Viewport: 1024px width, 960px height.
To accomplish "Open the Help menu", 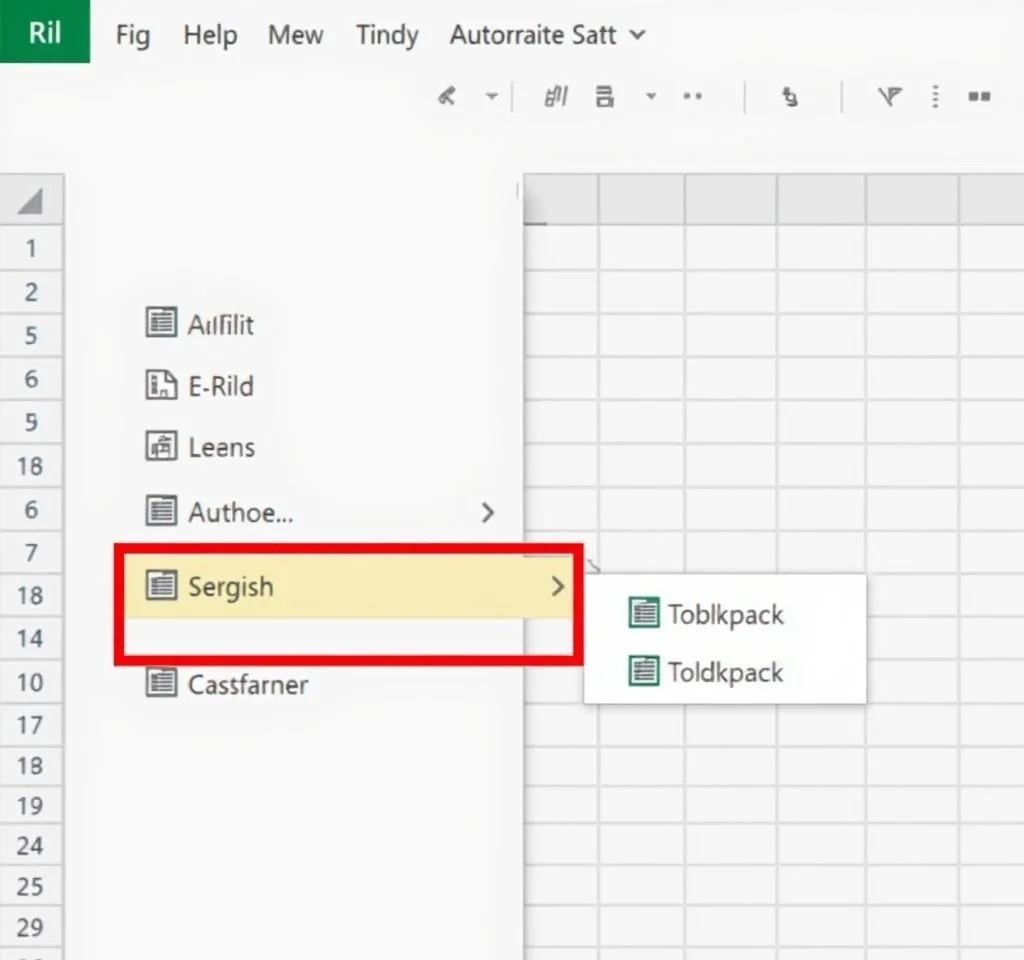I will click(x=208, y=35).
